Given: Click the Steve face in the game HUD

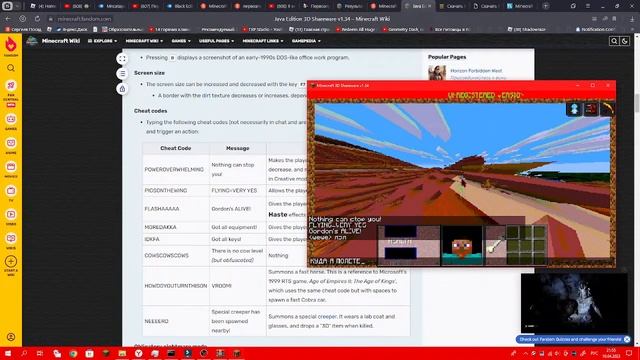Looking at the screenshot, I should click(x=462, y=246).
